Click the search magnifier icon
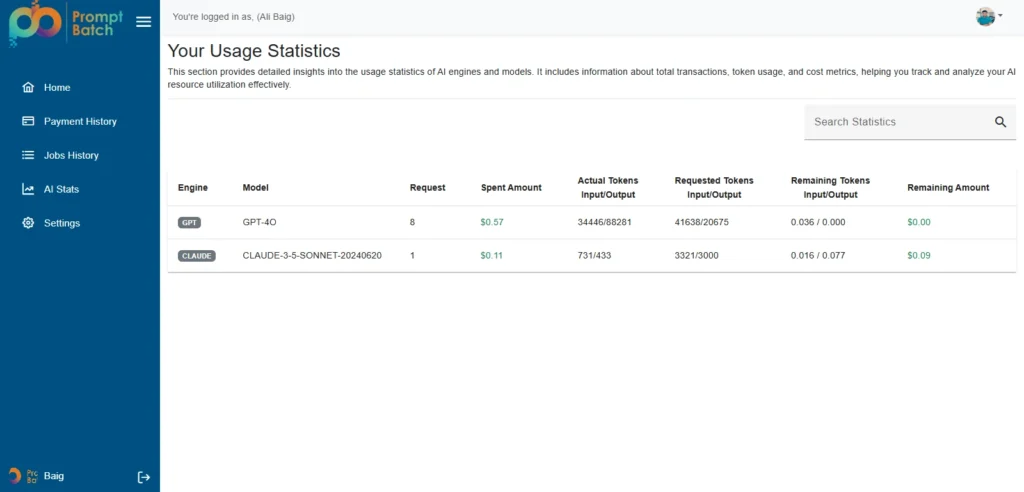 [1000, 122]
